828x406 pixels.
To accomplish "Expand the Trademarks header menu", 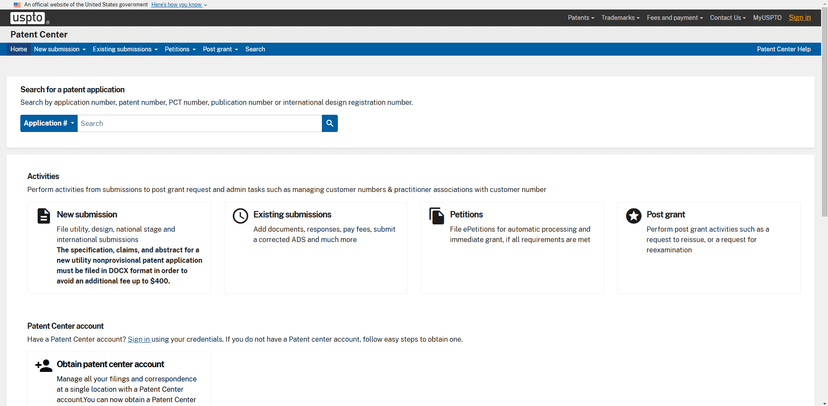I will [x=620, y=18].
